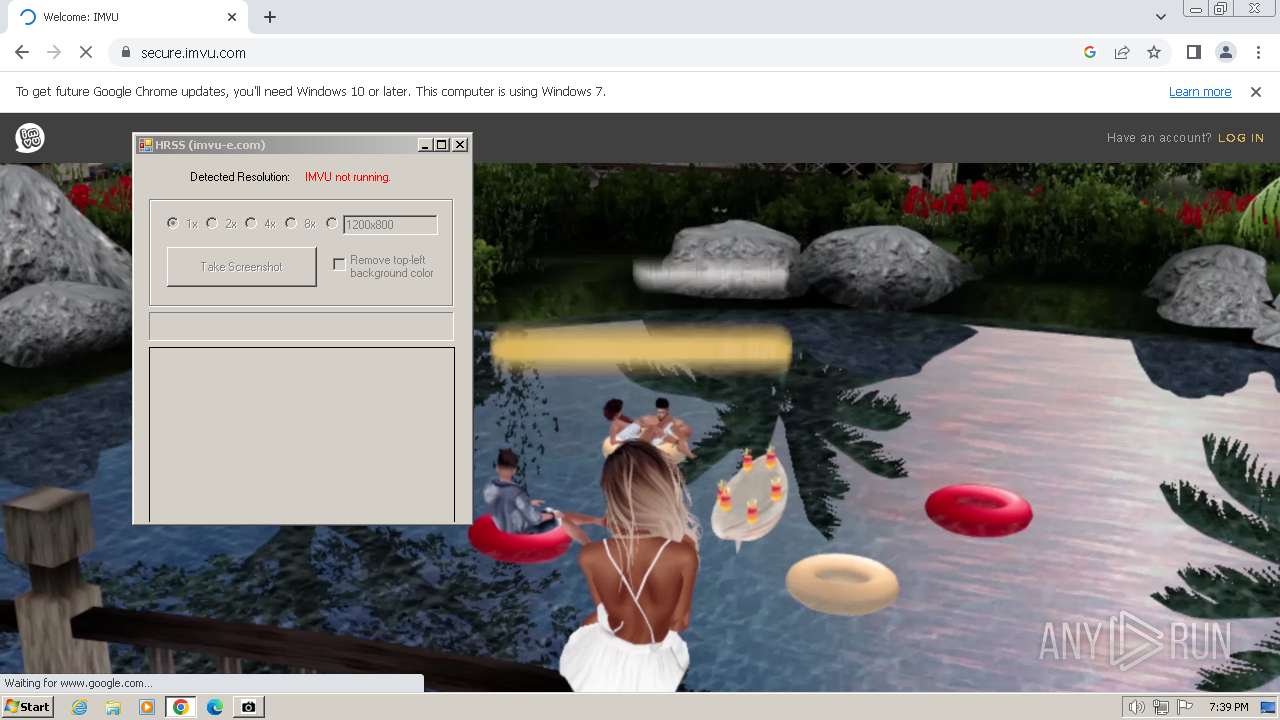Select the Welcome: IMVU tab

pos(125,17)
